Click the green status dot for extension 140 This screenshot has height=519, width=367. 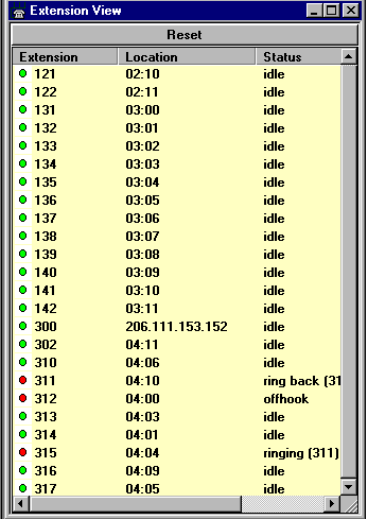[23, 271]
